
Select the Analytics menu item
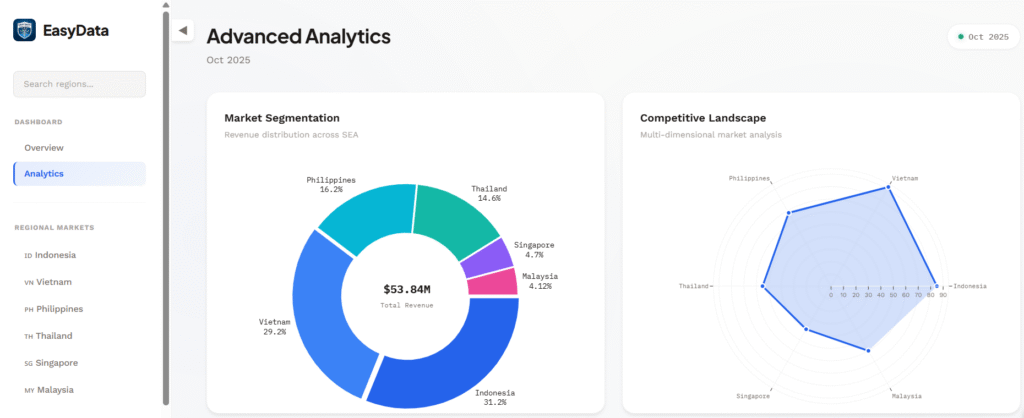pyautogui.click(x=80, y=174)
